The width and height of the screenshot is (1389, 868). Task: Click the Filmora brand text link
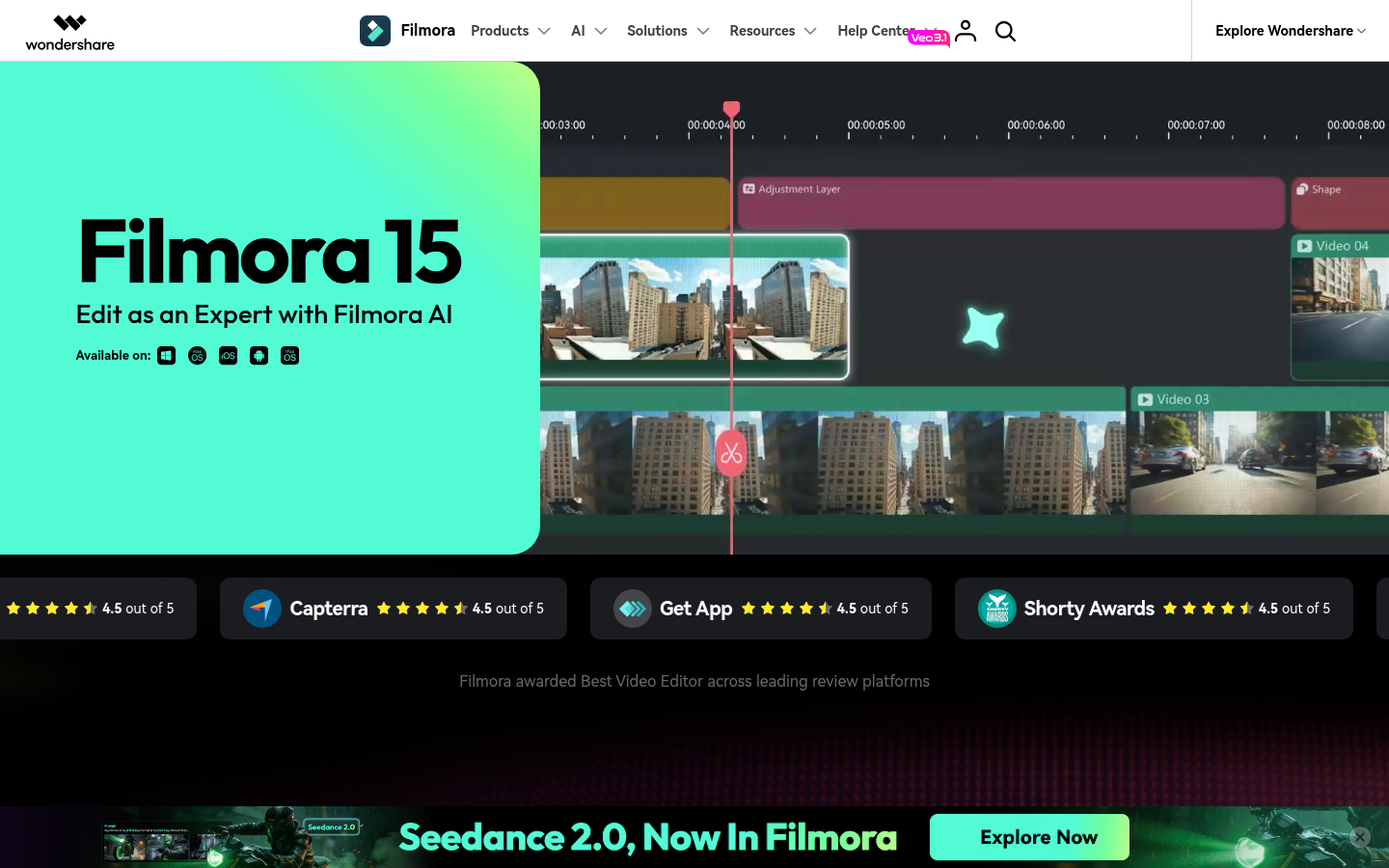click(x=427, y=31)
